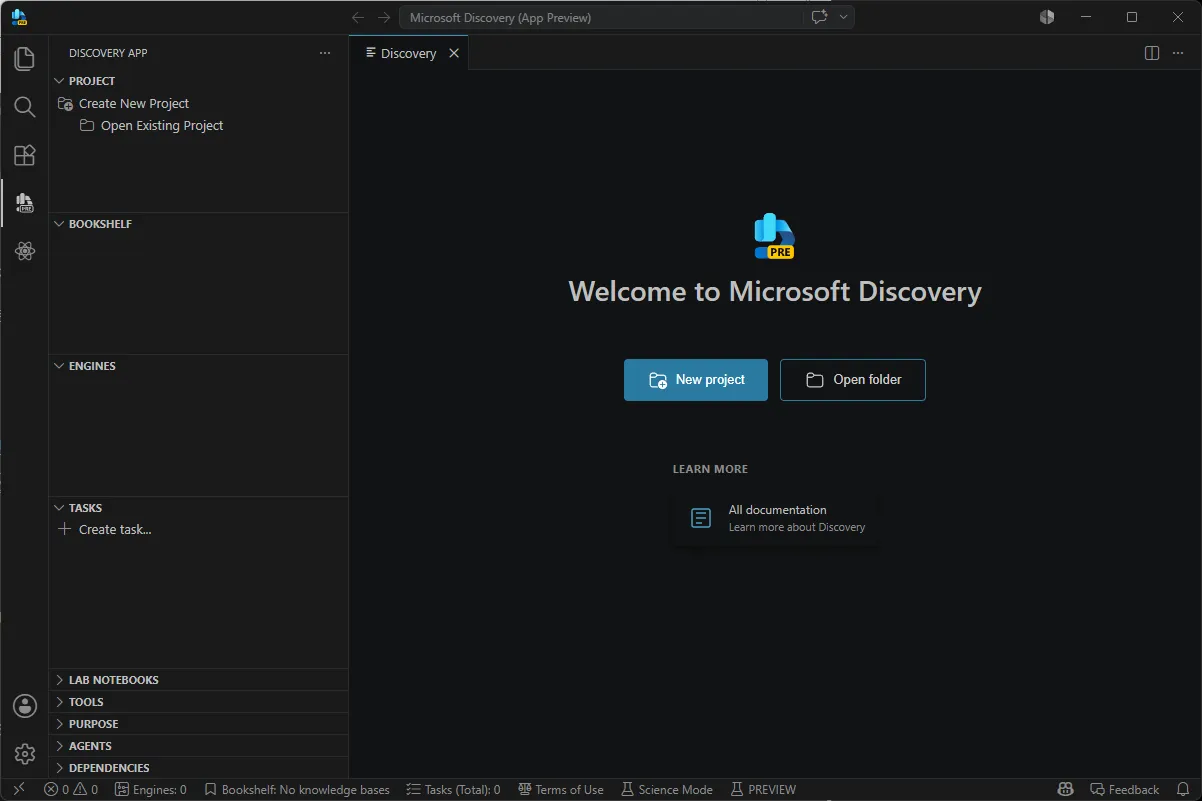Go forward with the right arrow
The width and height of the screenshot is (1202, 801).
point(384,17)
